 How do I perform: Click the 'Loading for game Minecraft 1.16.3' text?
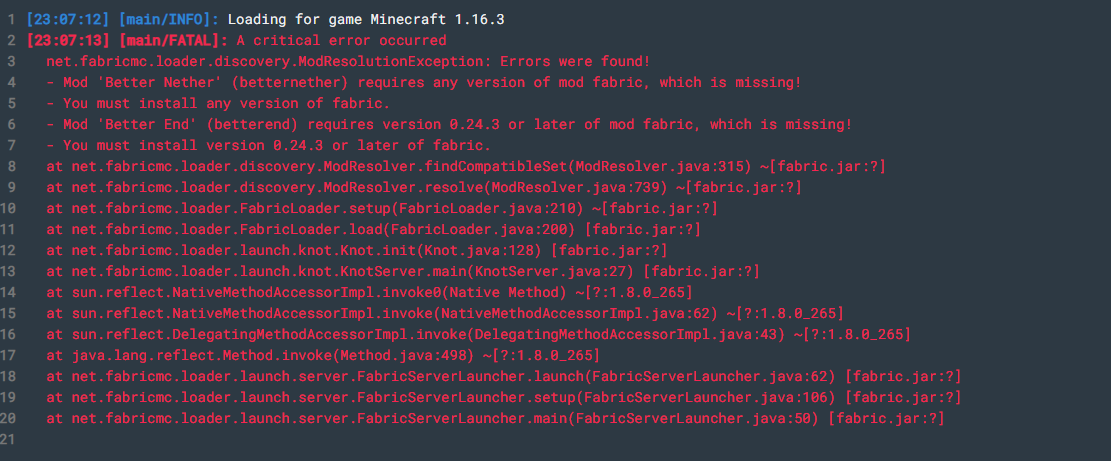point(366,19)
